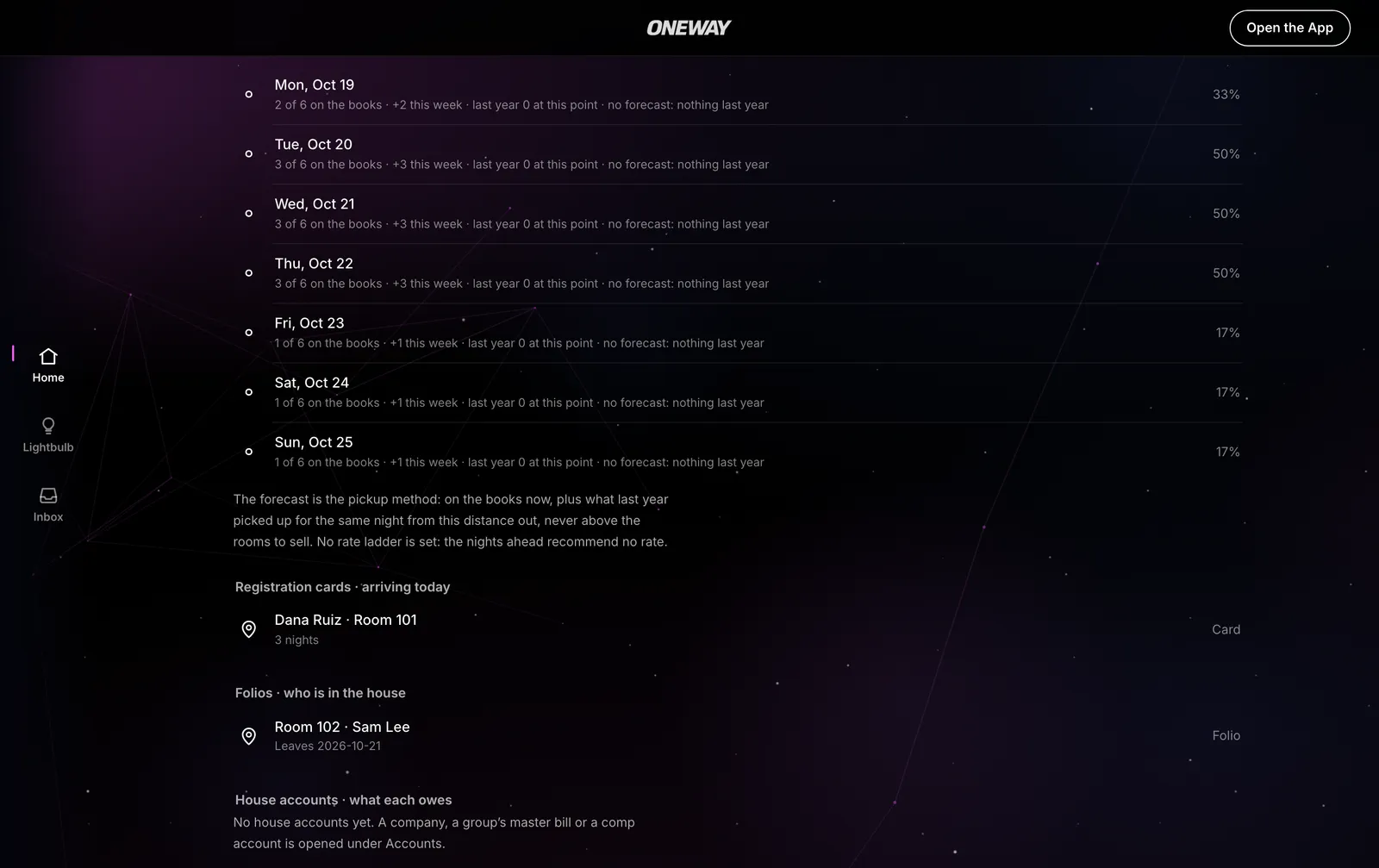This screenshot has height=868, width=1379.
Task: Click the Home label in the sidebar
Action: point(48,378)
